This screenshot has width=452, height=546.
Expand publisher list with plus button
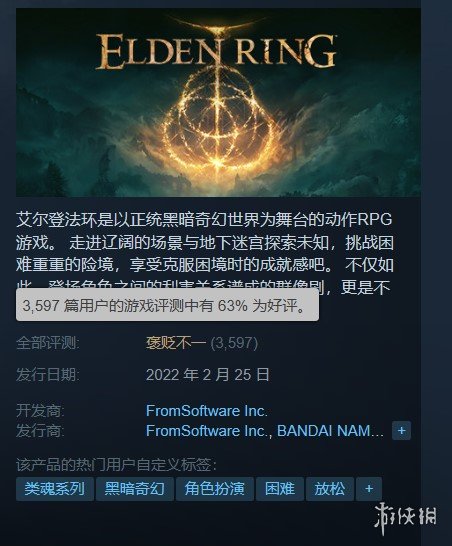click(402, 431)
